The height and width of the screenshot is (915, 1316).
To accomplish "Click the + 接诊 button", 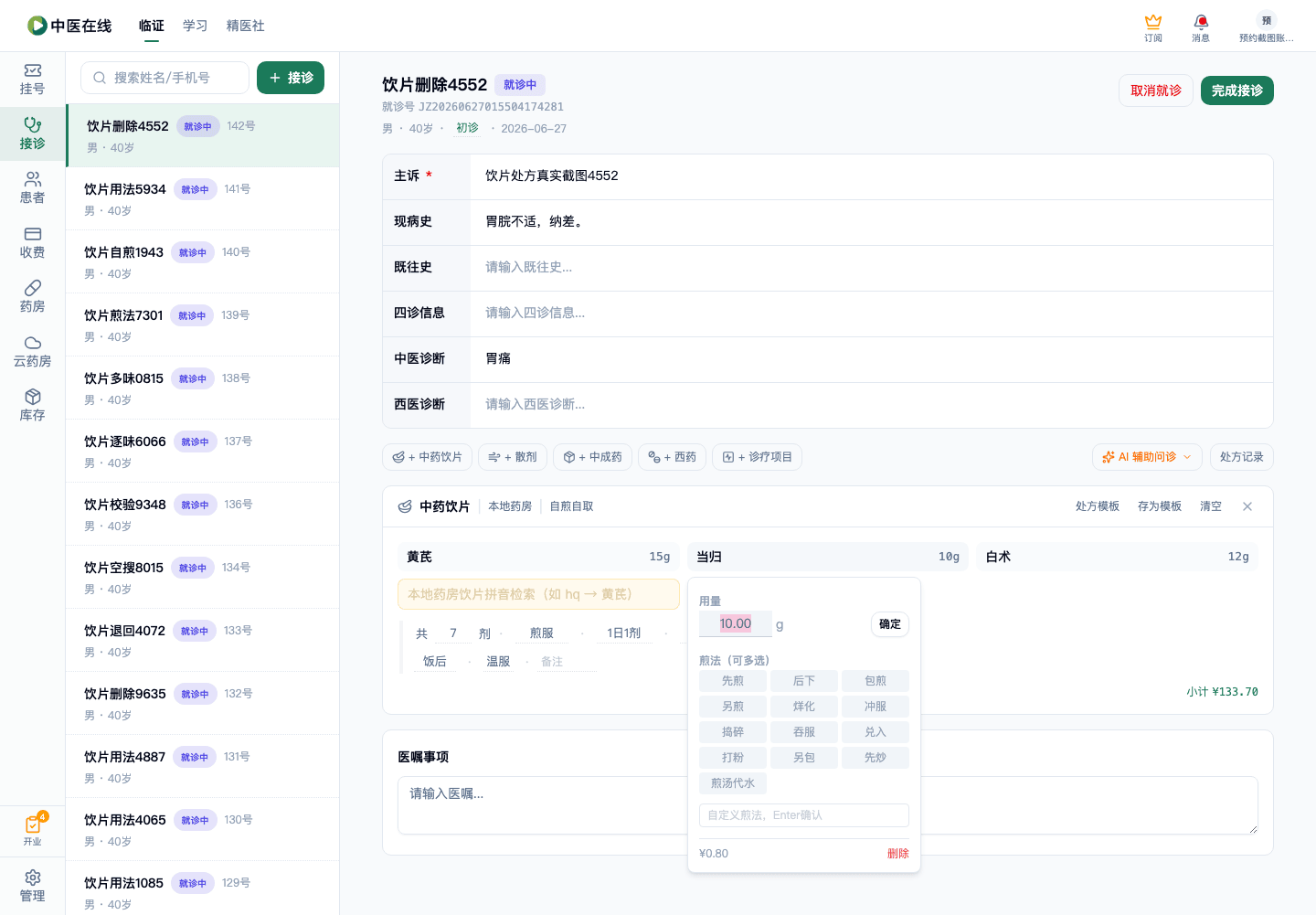I will 291,78.
